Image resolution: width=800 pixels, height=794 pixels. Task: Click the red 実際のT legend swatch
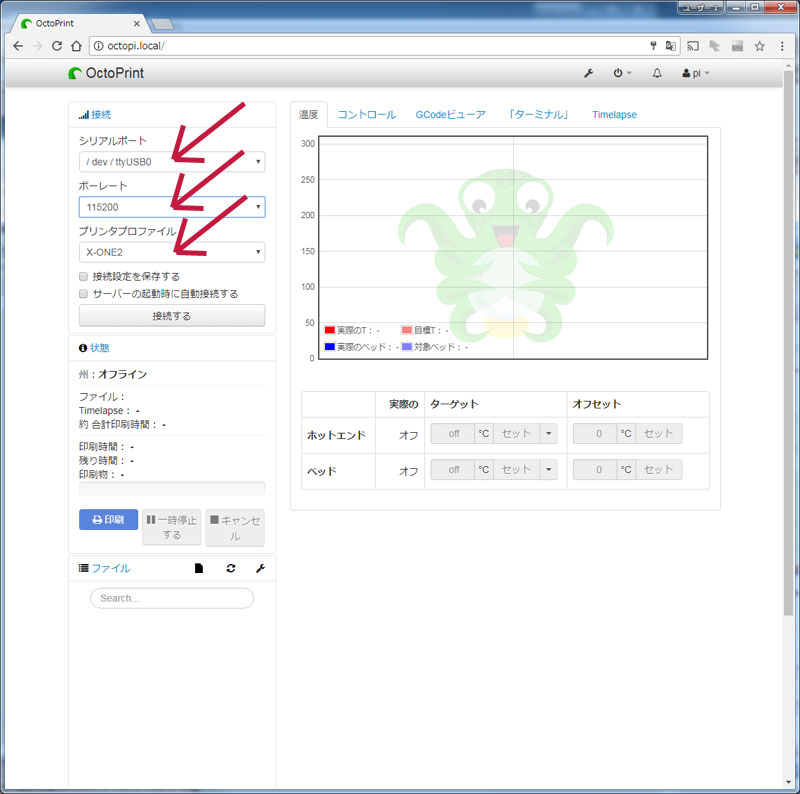coord(330,330)
